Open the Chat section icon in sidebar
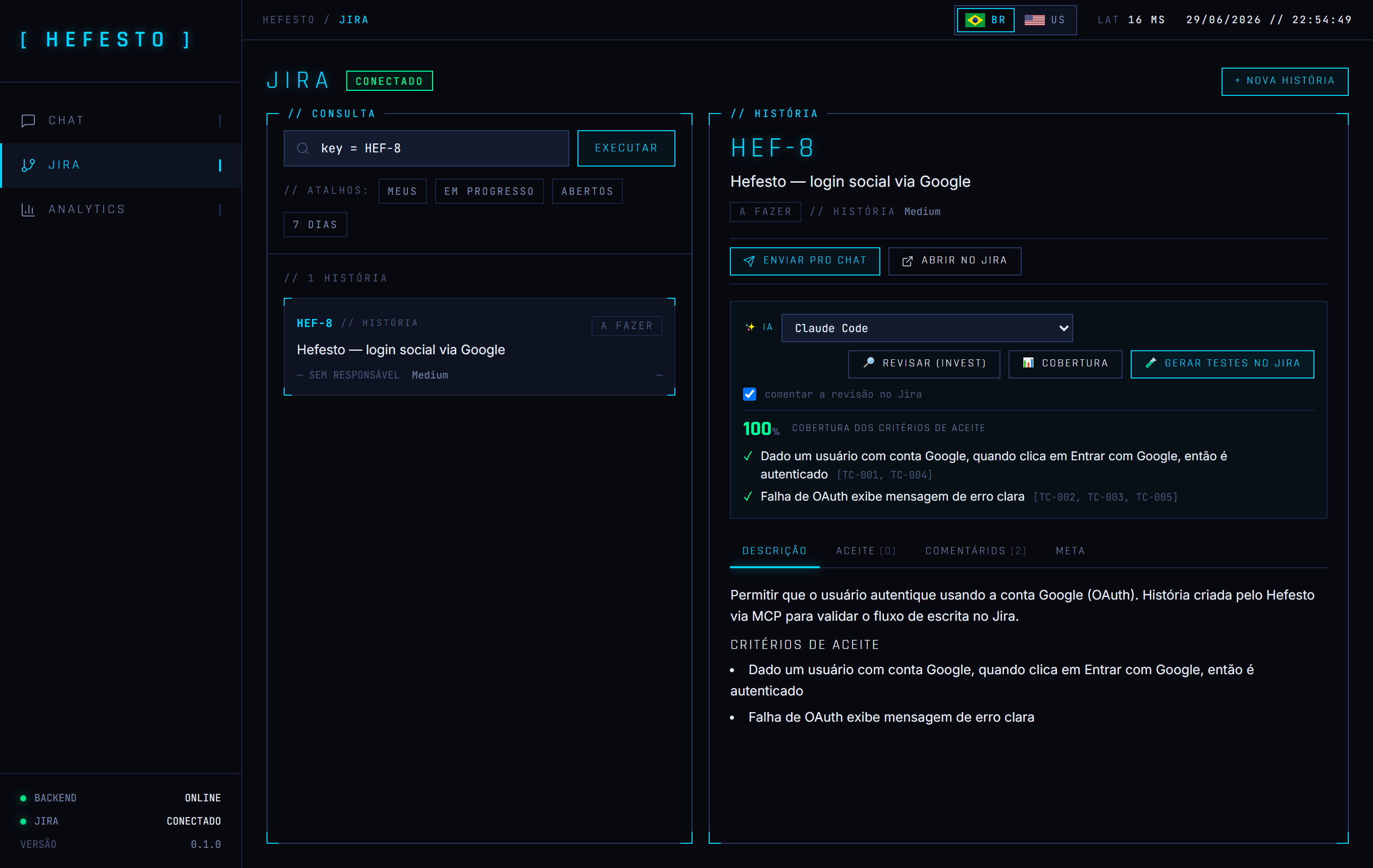 tap(28, 121)
